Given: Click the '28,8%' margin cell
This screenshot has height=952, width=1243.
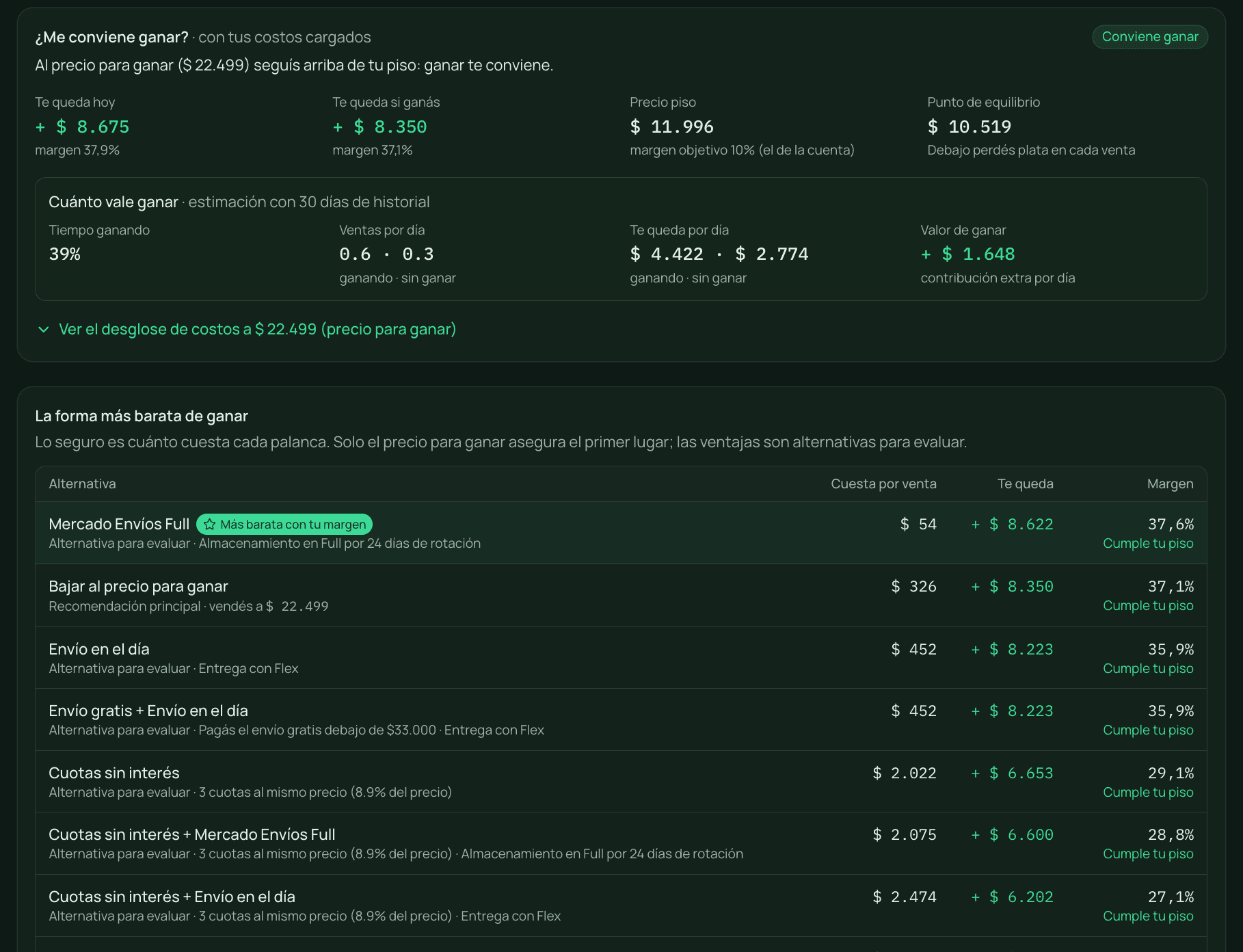Looking at the screenshot, I should click(1171, 835).
